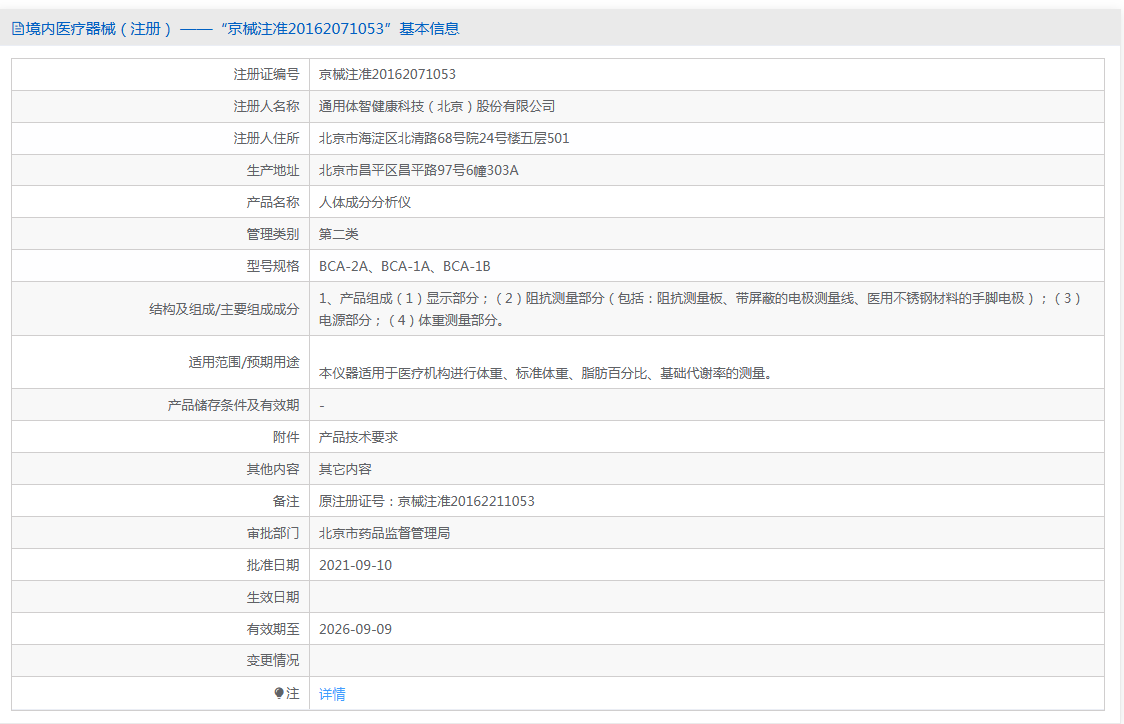Click the 生效日期 label
1124x724 pixels.
272,597
